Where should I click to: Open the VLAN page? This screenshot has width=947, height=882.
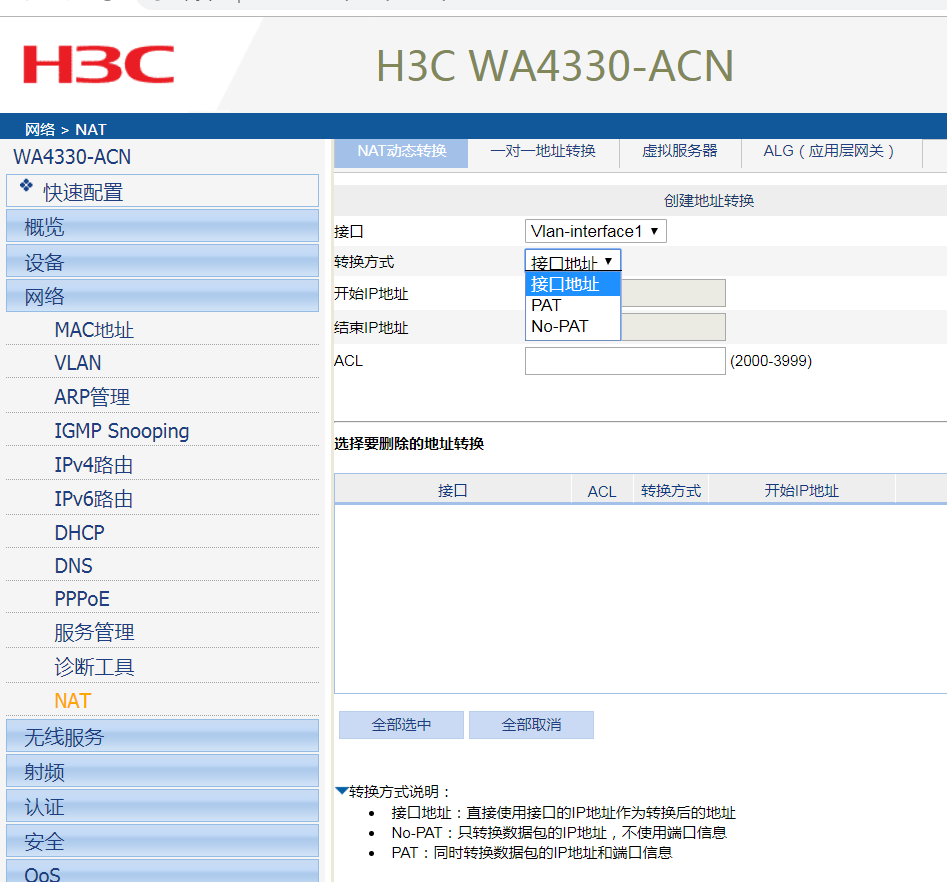[78, 362]
